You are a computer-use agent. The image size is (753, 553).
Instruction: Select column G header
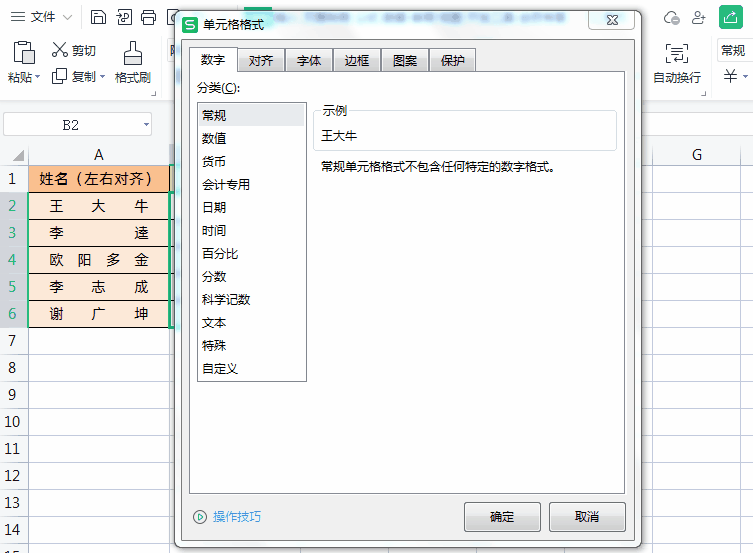[x=696, y=155]
